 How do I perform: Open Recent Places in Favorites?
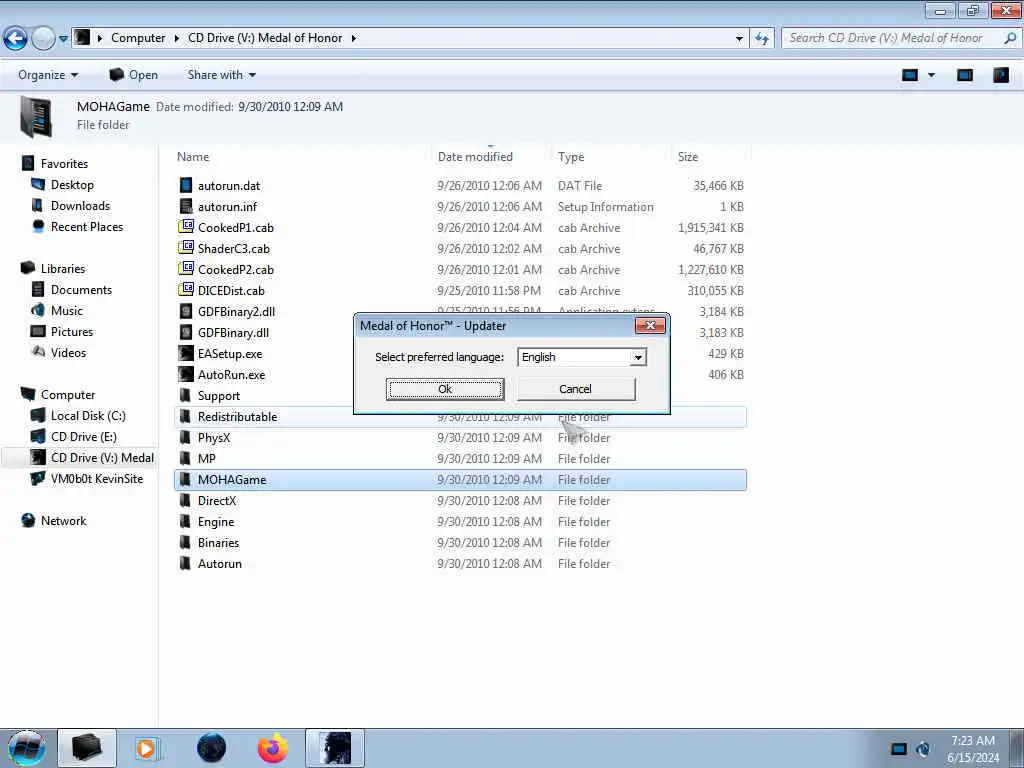[87, 227]
